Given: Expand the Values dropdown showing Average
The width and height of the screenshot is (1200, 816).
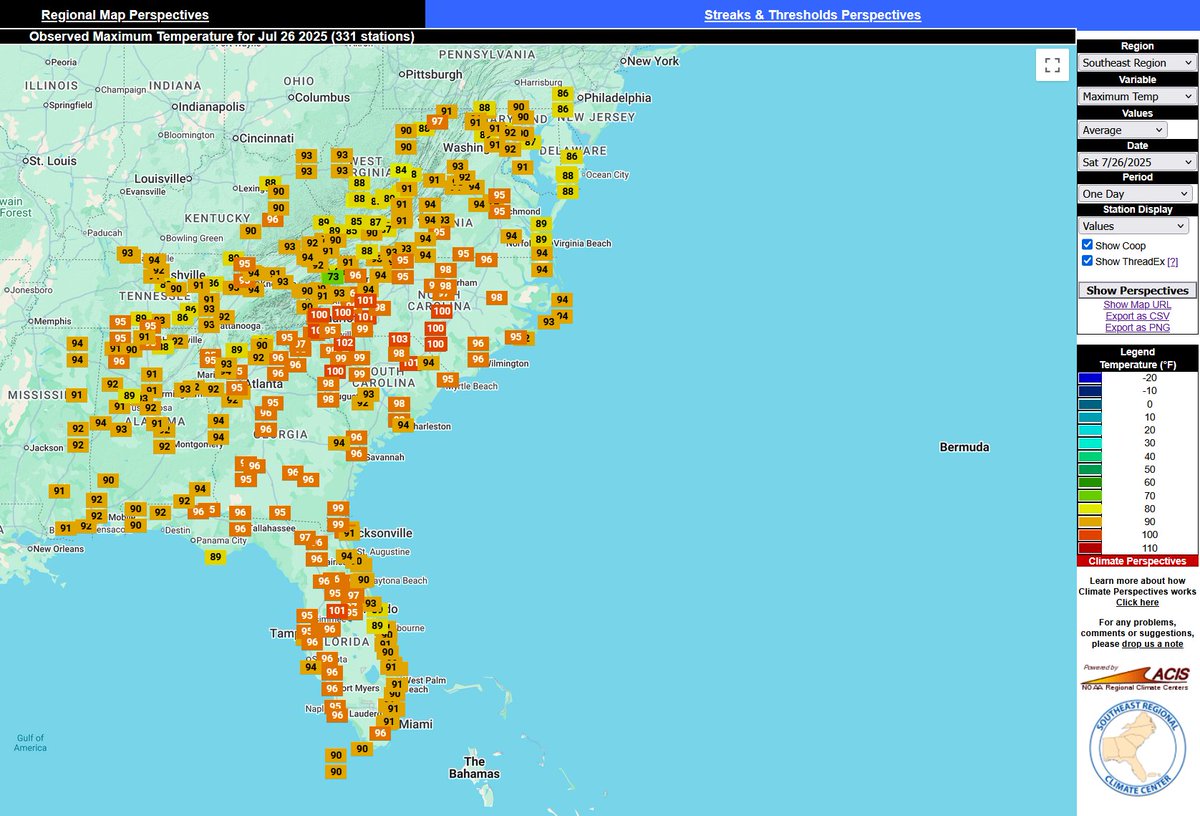Looking at the screenshot, I should 1120,129.
